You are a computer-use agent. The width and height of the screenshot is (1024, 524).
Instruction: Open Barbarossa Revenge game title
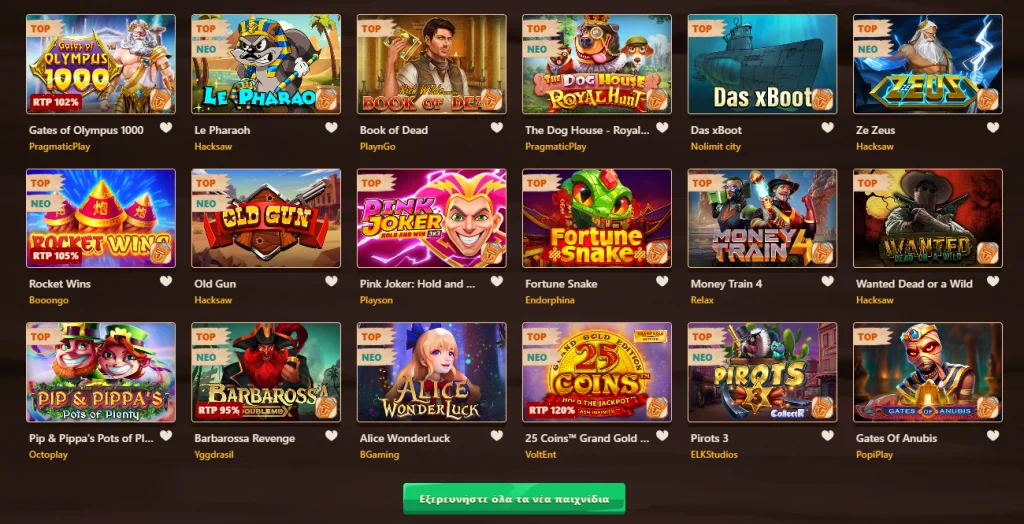tap(245, 438)
